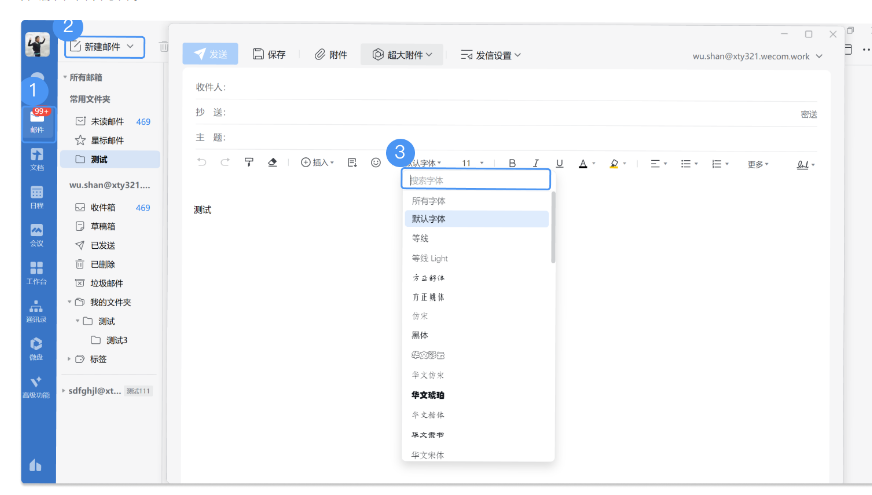
Task: Choose 黑体 from the font list
Action: point(421,336)
